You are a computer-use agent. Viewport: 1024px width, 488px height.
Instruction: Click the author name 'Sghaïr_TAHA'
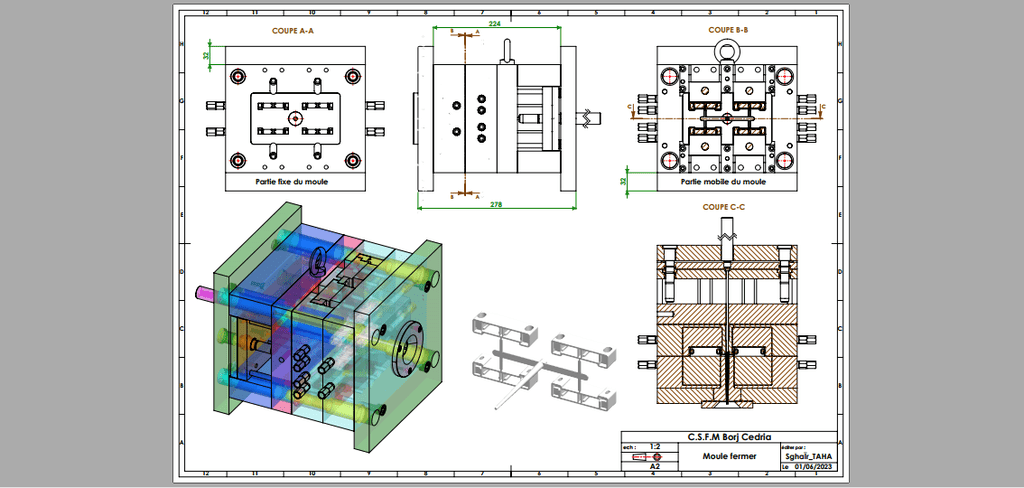click(809, 457)
